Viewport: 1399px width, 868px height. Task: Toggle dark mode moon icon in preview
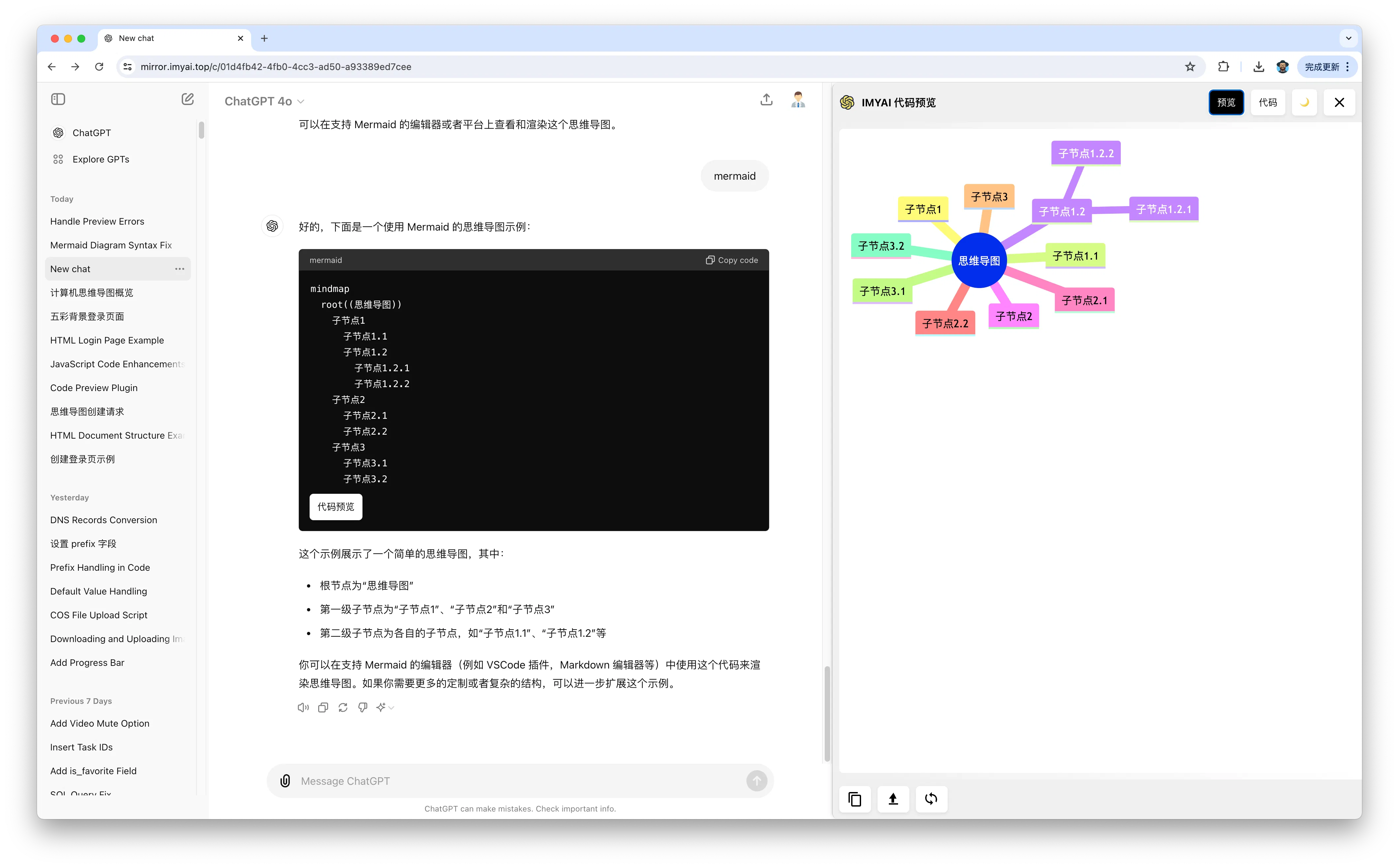[1304, 102]
